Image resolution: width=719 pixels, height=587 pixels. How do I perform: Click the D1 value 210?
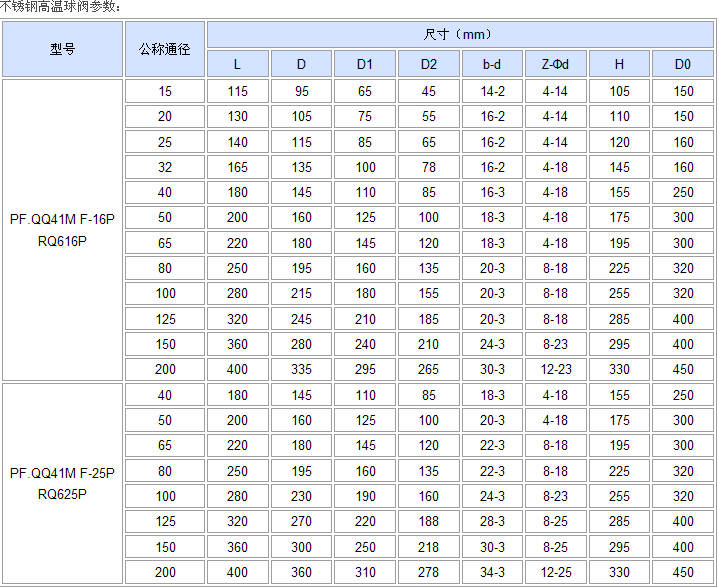click(365, 319)
